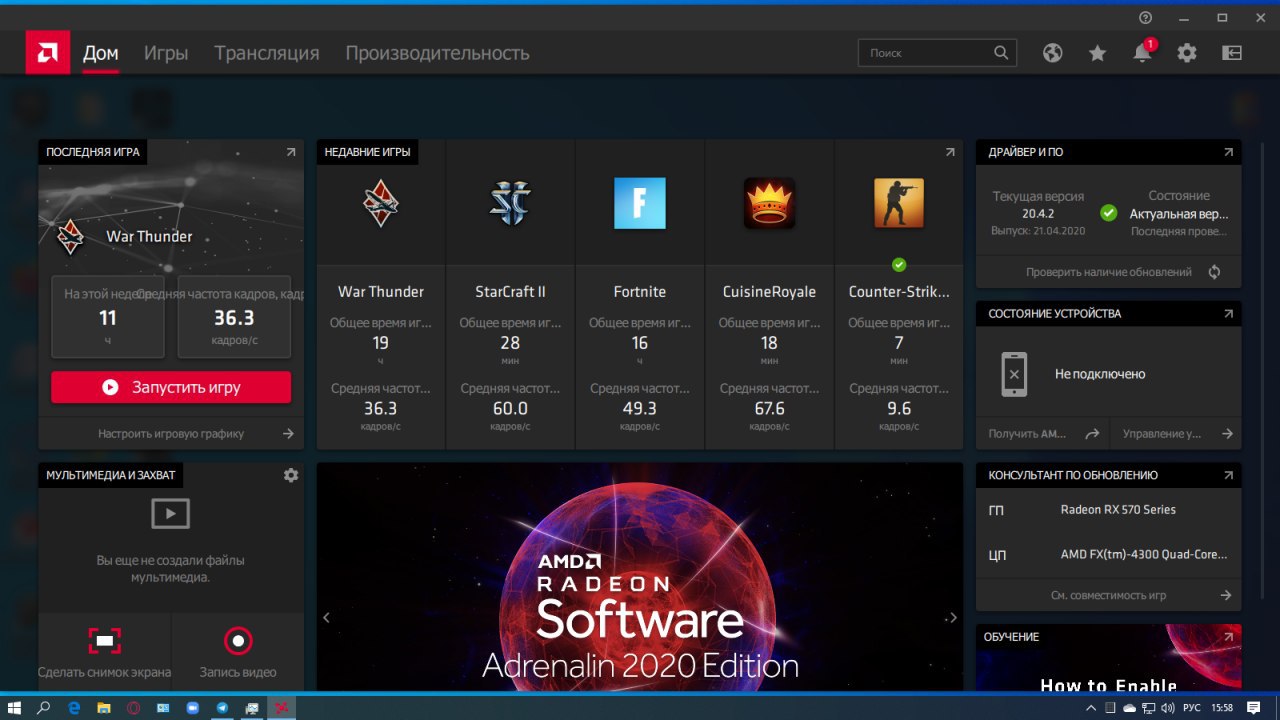
Task: Switch to the Трансляция tab
Action: click(267, 53)
